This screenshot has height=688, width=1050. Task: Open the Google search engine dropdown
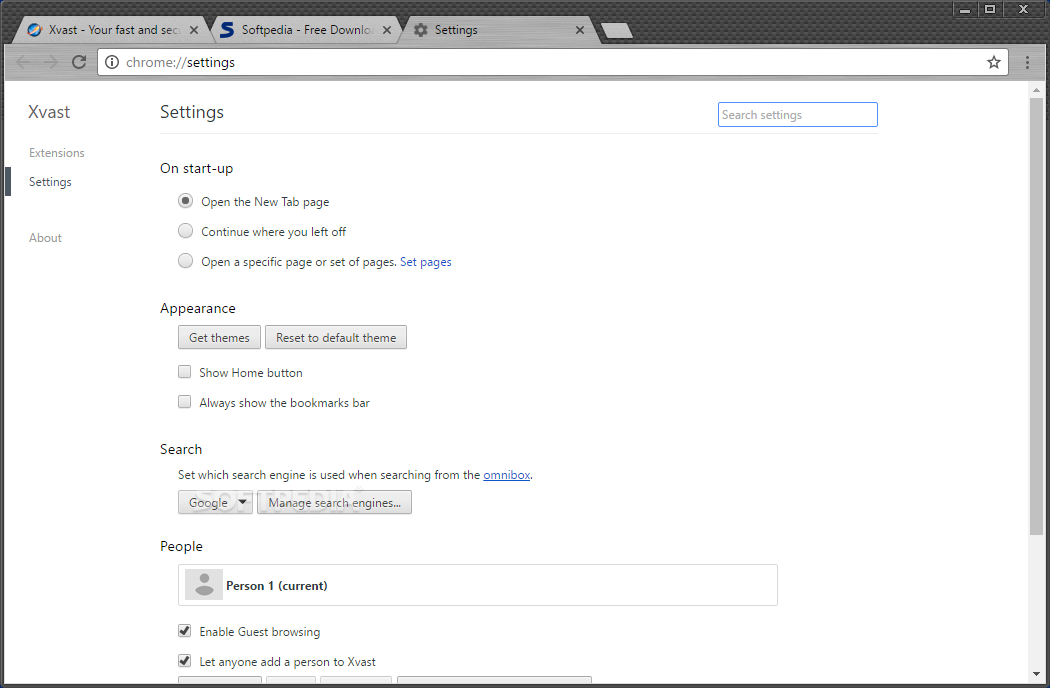click(215, 502)
